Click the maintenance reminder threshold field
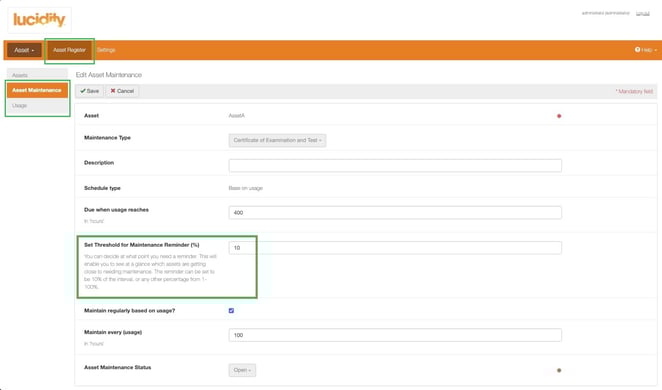662x390 pixels. pyautogui.click(x=395, y=248)
